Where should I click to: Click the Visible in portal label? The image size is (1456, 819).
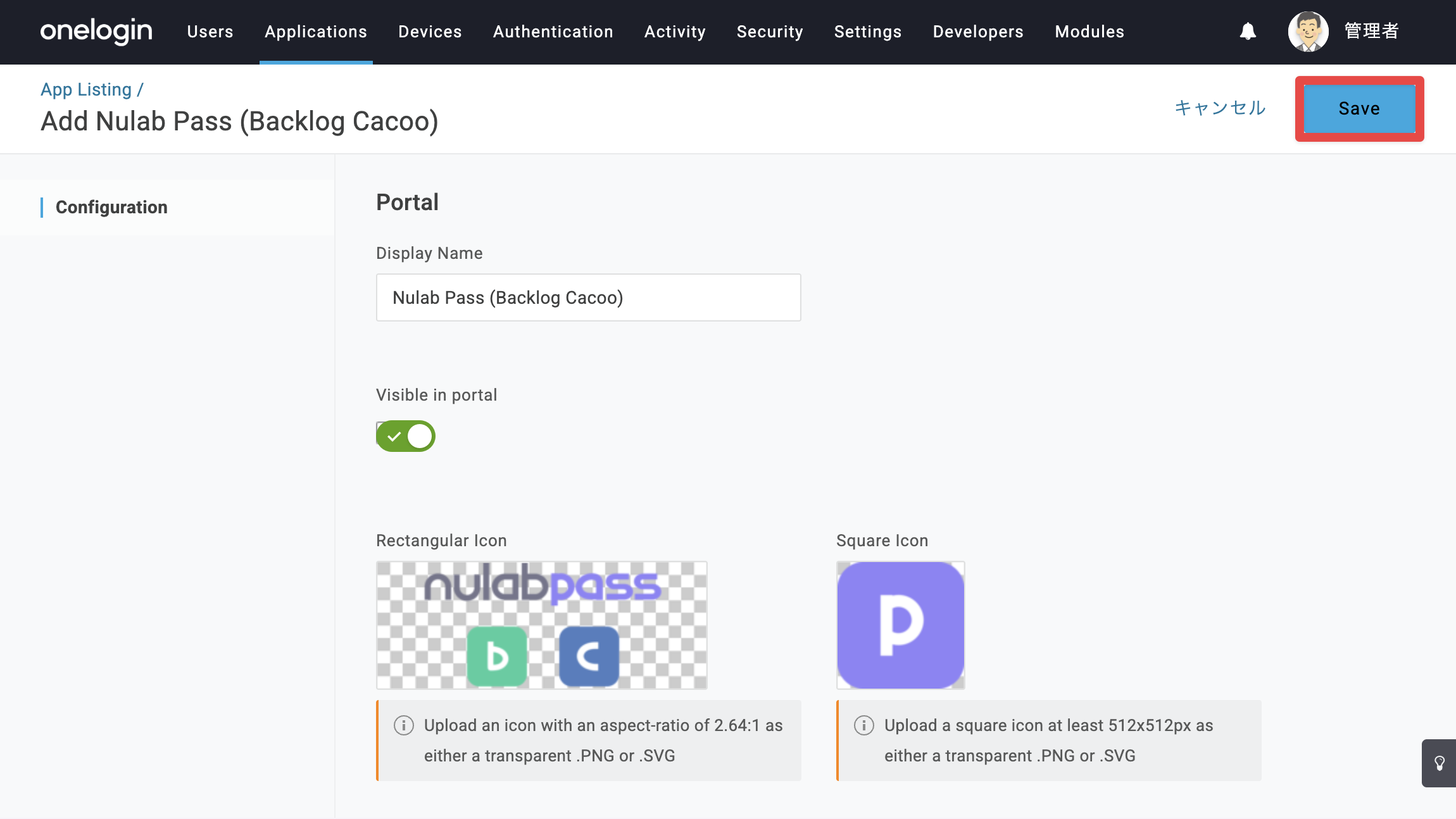point(437,395)
